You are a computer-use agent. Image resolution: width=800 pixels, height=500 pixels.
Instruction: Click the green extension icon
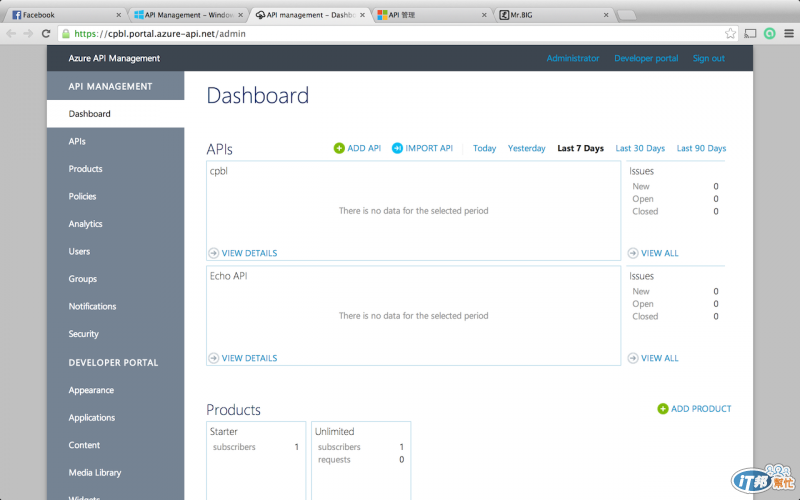[769, 34]
